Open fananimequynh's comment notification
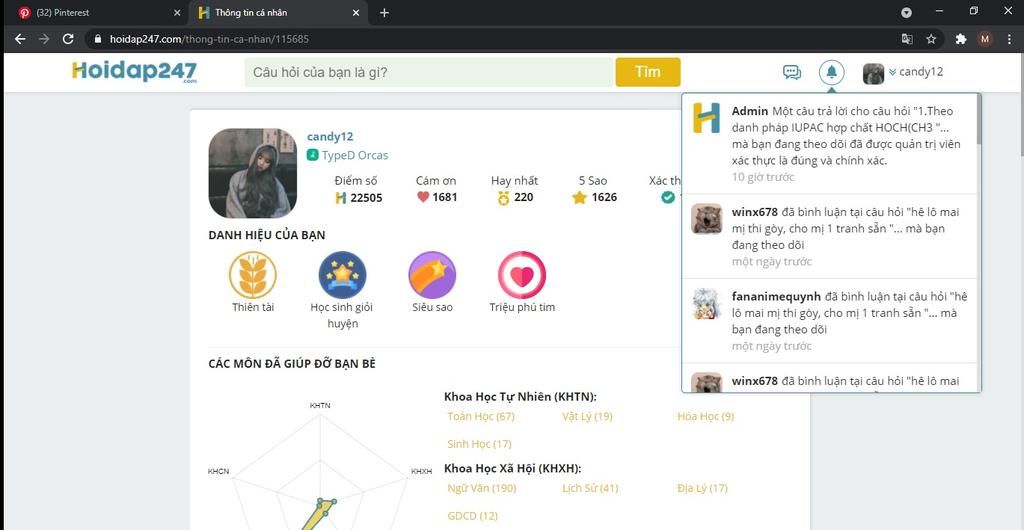The height and width of the screenshot is (530, 1024). tap(829, 320)
